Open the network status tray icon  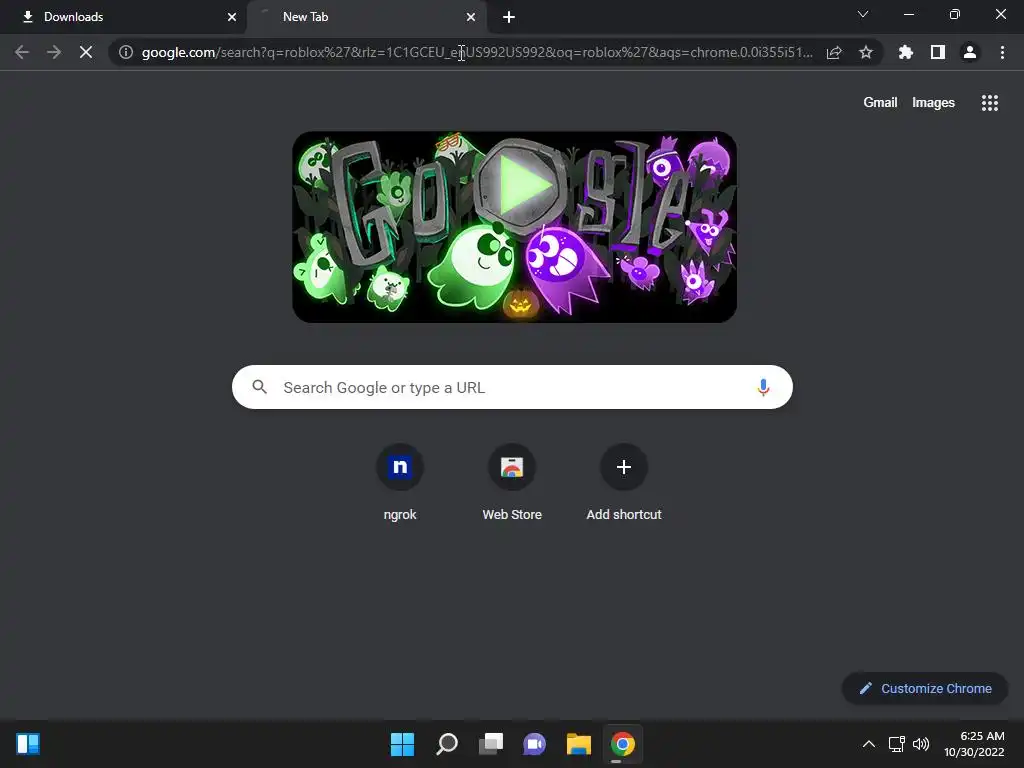897,744
